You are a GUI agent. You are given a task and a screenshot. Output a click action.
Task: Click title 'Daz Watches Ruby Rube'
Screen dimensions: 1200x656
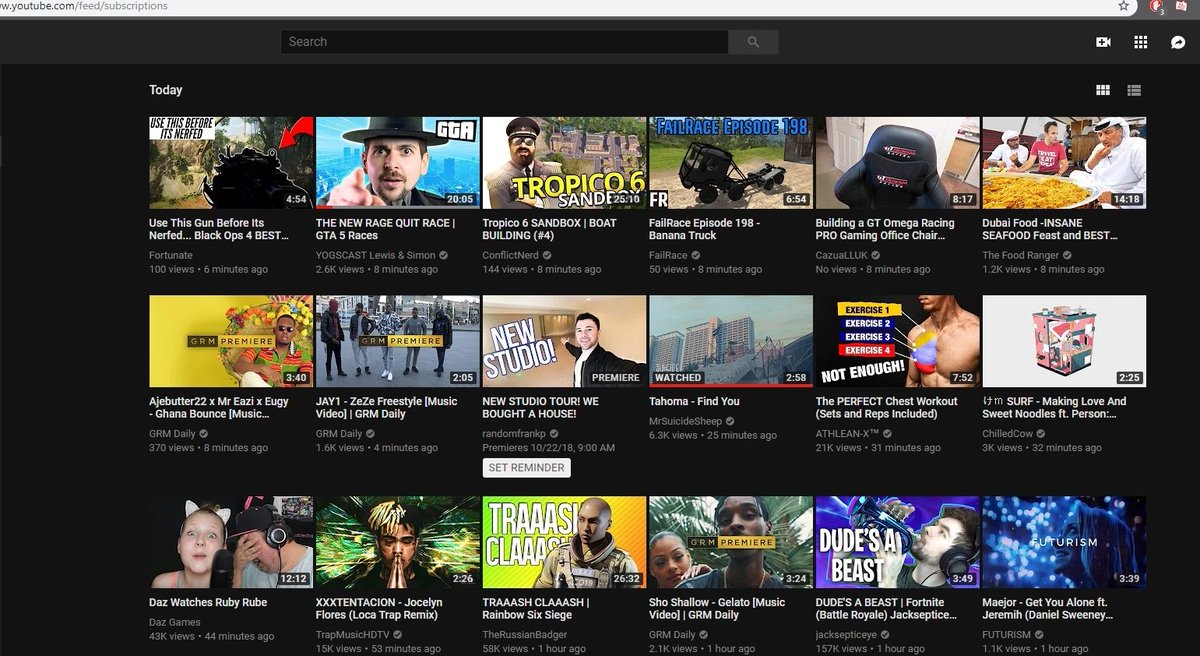pos(208,603)
